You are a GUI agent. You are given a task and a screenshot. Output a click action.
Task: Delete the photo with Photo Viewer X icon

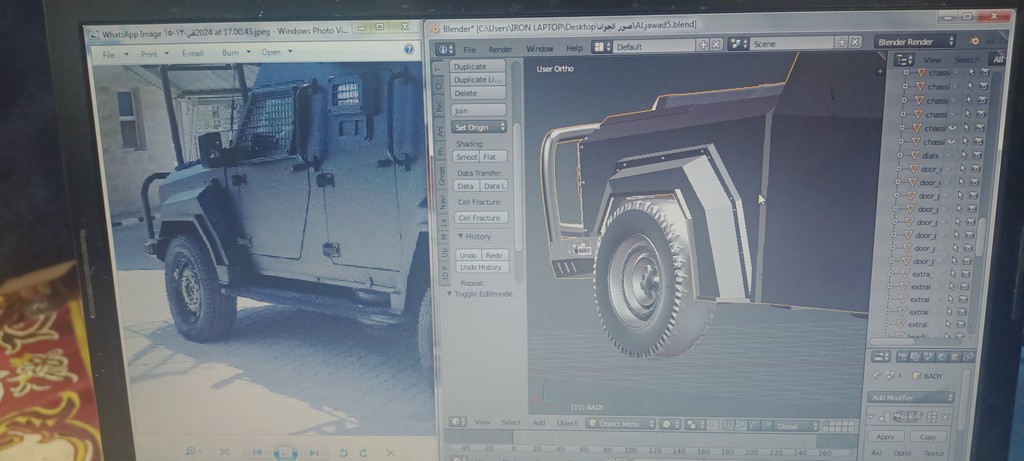[390, 453]
